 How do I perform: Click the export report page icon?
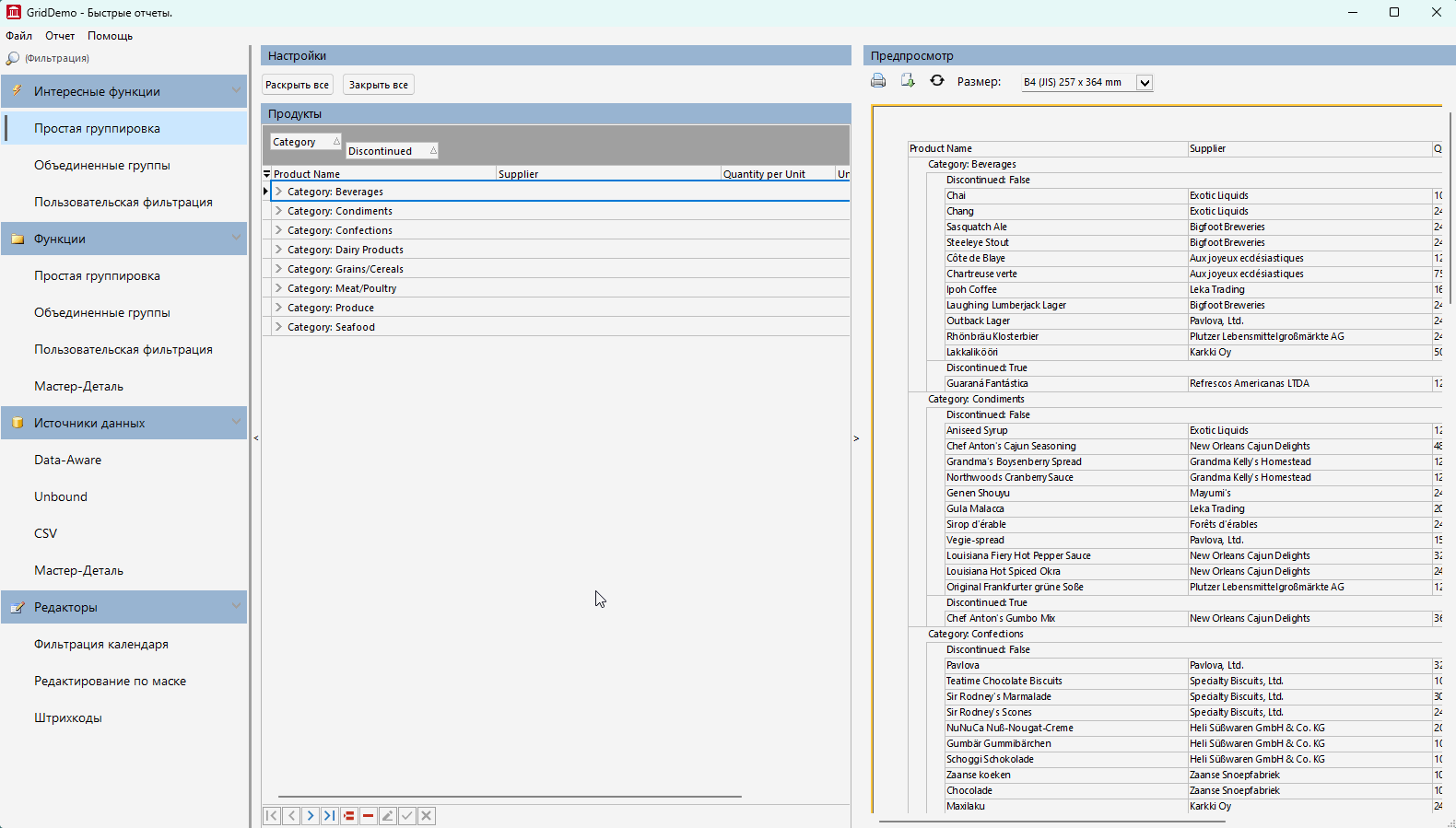(x=908, y=81)
